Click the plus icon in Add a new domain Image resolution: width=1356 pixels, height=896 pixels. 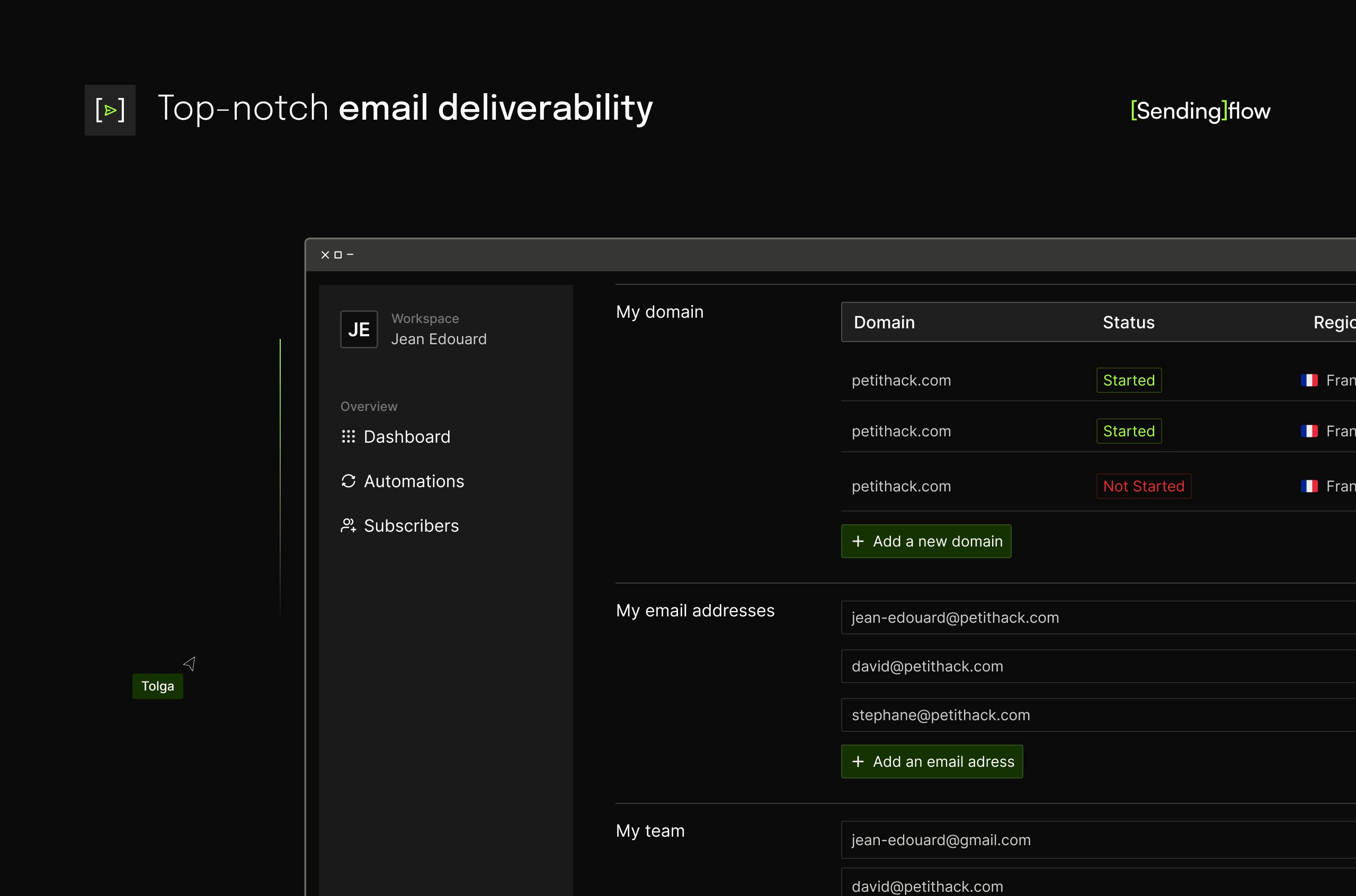pyautogui.click(x=858, y=541)
